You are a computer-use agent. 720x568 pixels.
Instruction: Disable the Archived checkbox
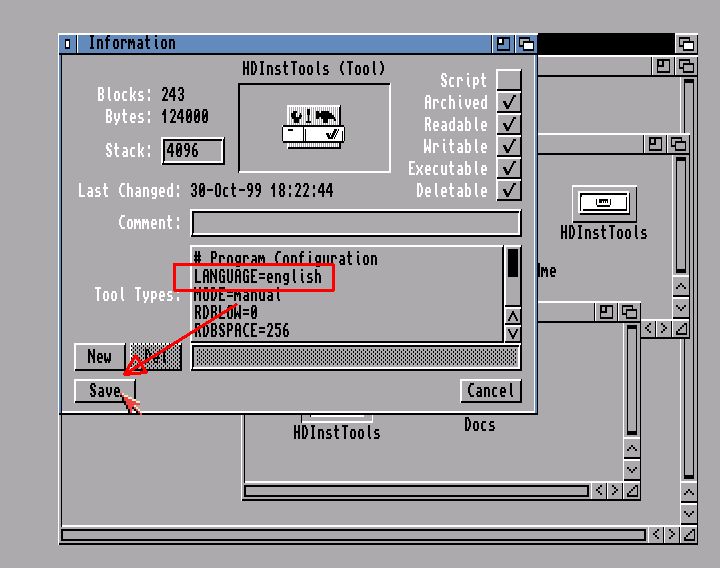point(509,102)
